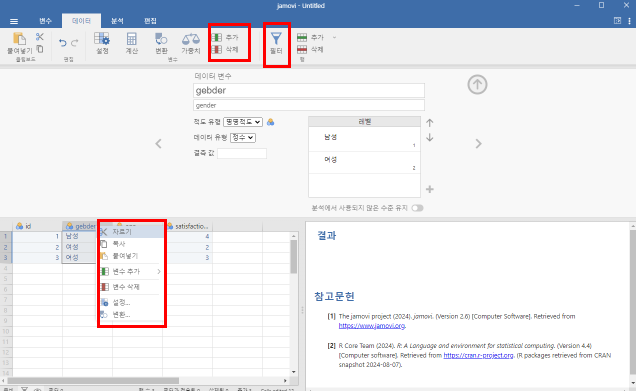Open the jamovi.org link
Image resolution: width=636 pixels, height=391 pixels.
372,326
